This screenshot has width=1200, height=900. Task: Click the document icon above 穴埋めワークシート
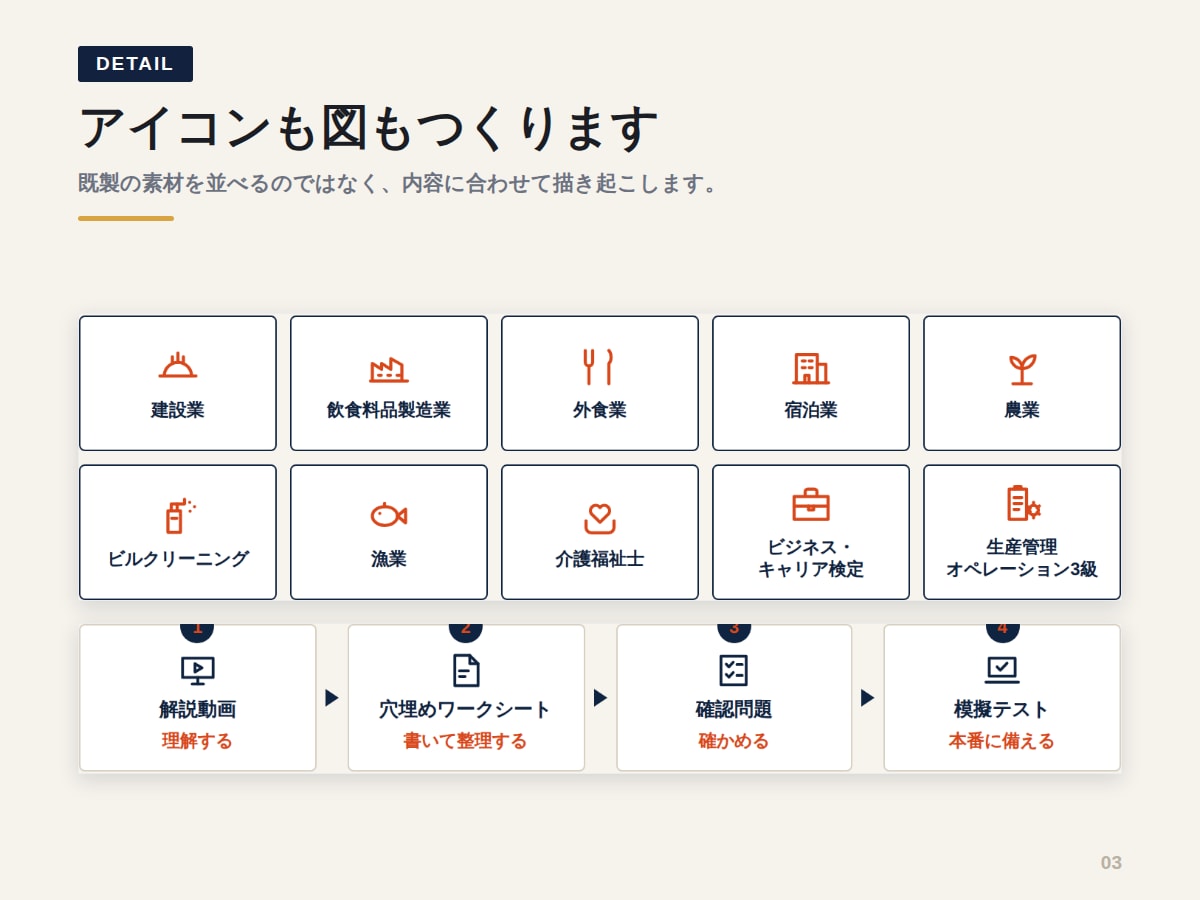[466, 670]
